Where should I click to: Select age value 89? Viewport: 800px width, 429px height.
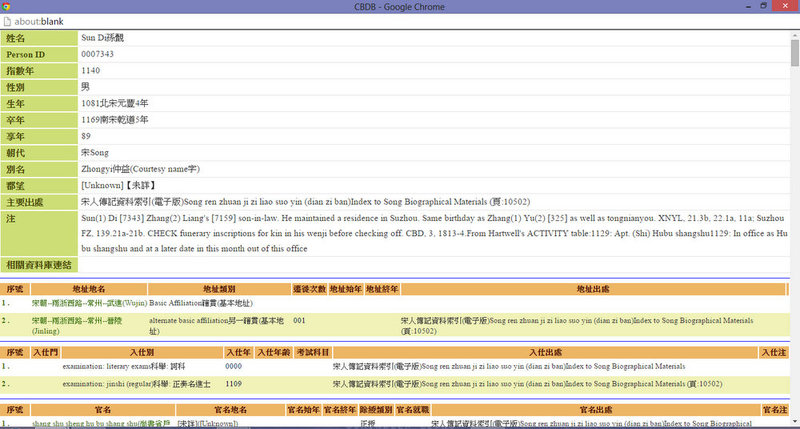click(x=86, y=136)
